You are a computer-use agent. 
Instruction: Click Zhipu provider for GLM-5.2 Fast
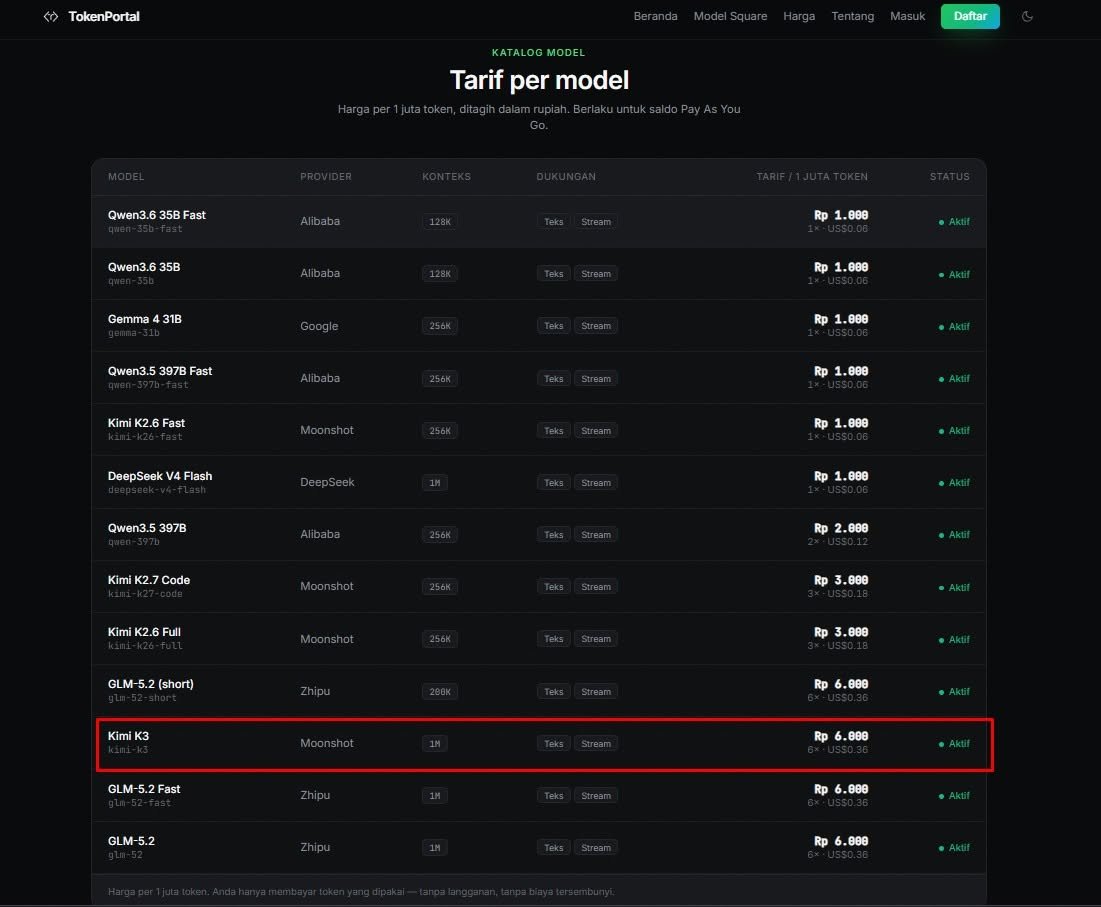tap(315, 795)
